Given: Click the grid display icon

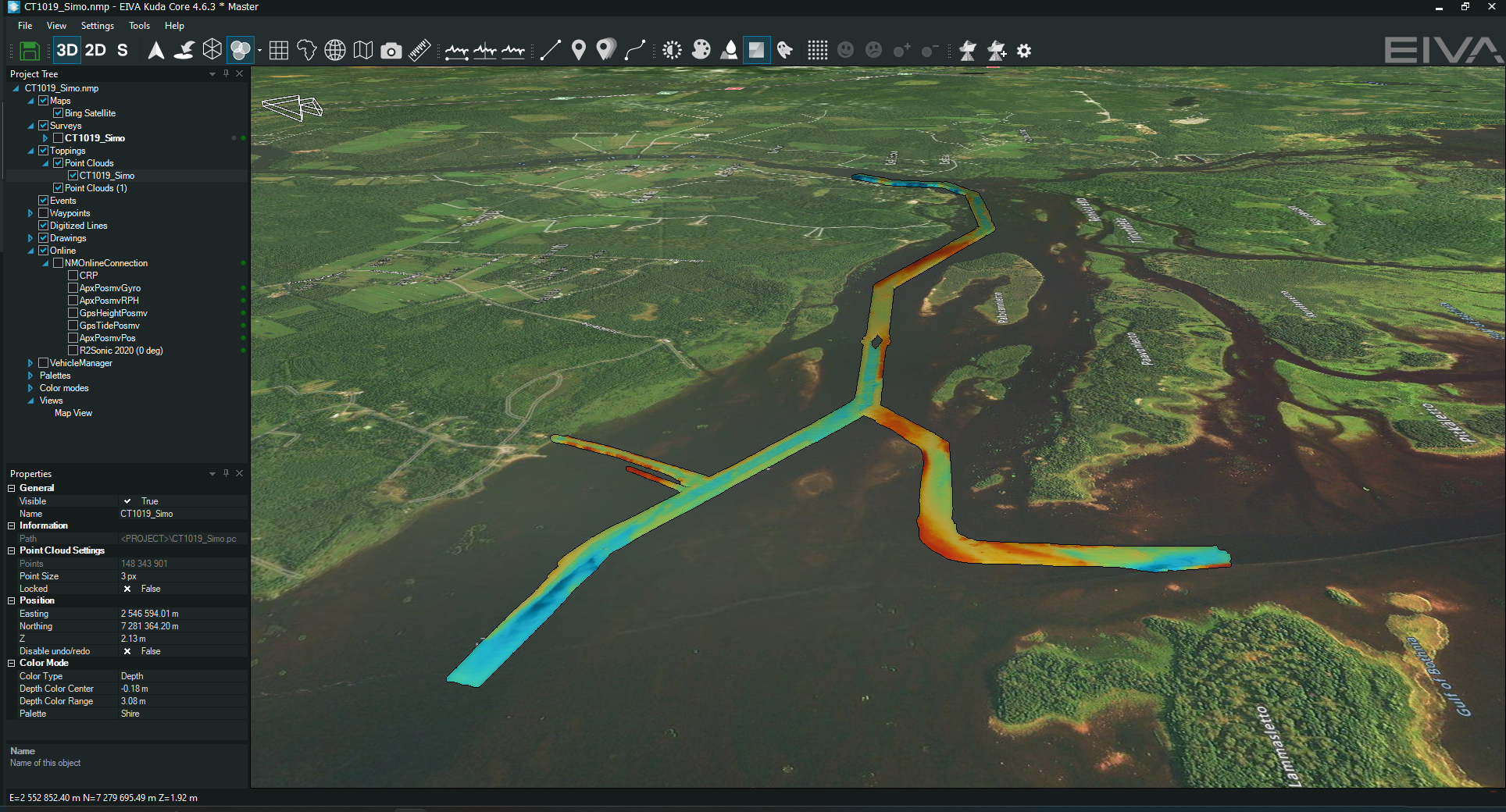Looking at the screenshot, I should click(279, 51).
